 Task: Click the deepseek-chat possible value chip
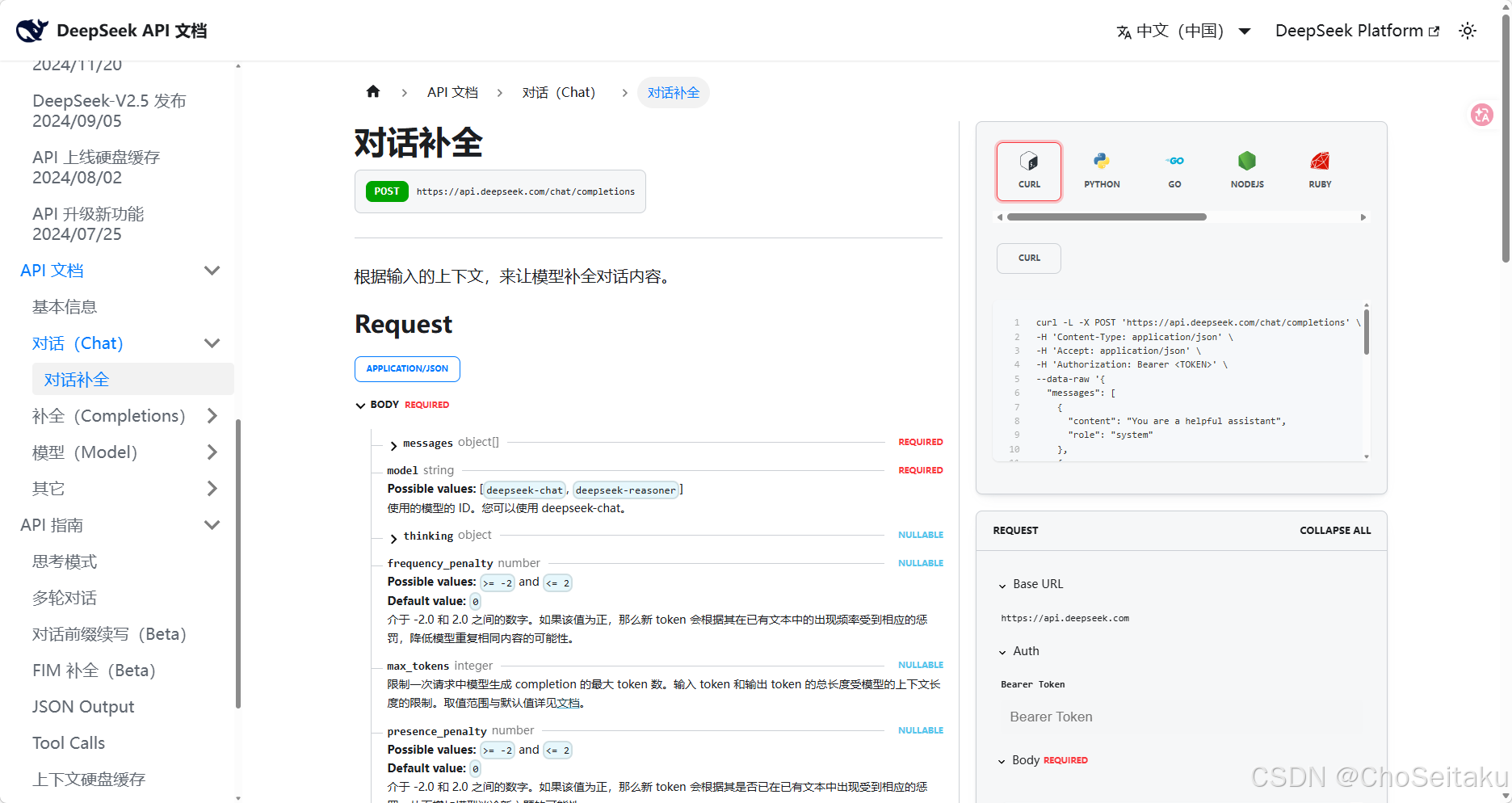tap(524, 490)
